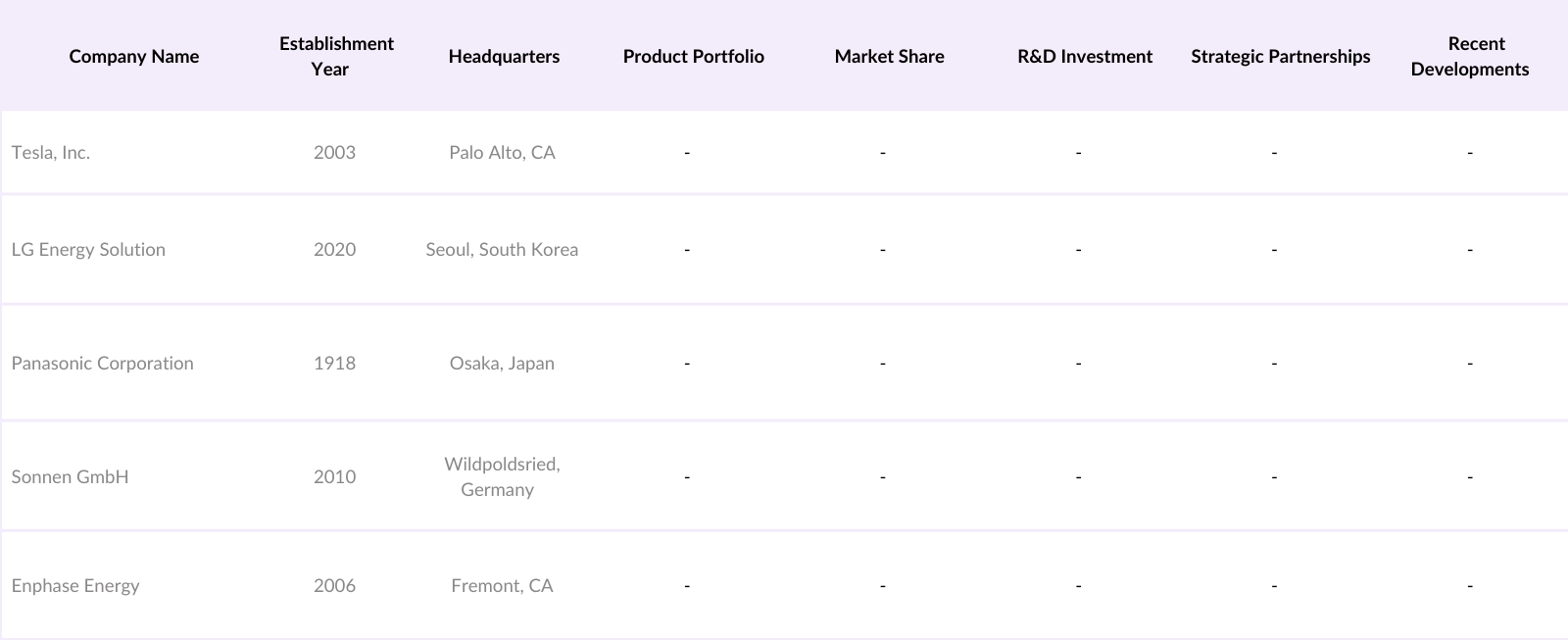Click the Product Portfolio column header

694,56
